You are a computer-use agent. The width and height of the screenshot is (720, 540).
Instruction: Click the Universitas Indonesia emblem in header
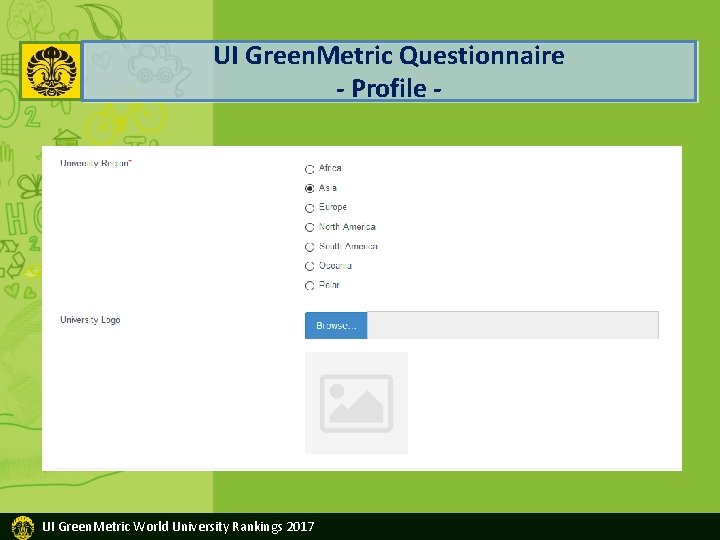coord(51,71)
